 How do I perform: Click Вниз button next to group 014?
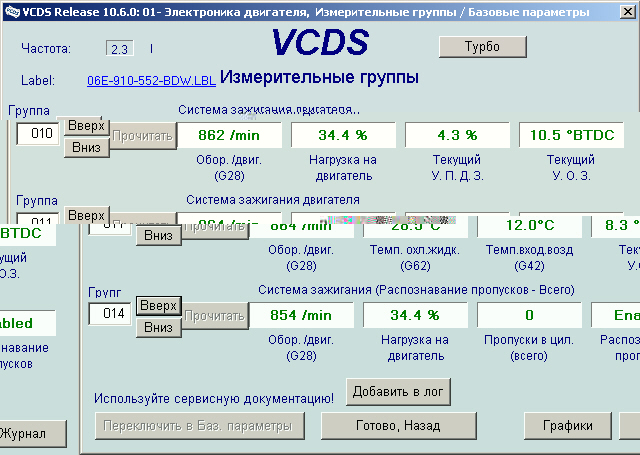coord(158,327)
